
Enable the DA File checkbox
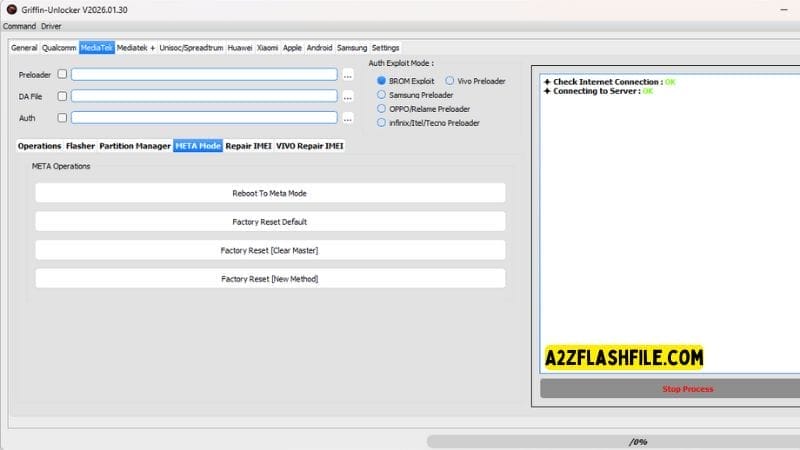click(62, 96)
